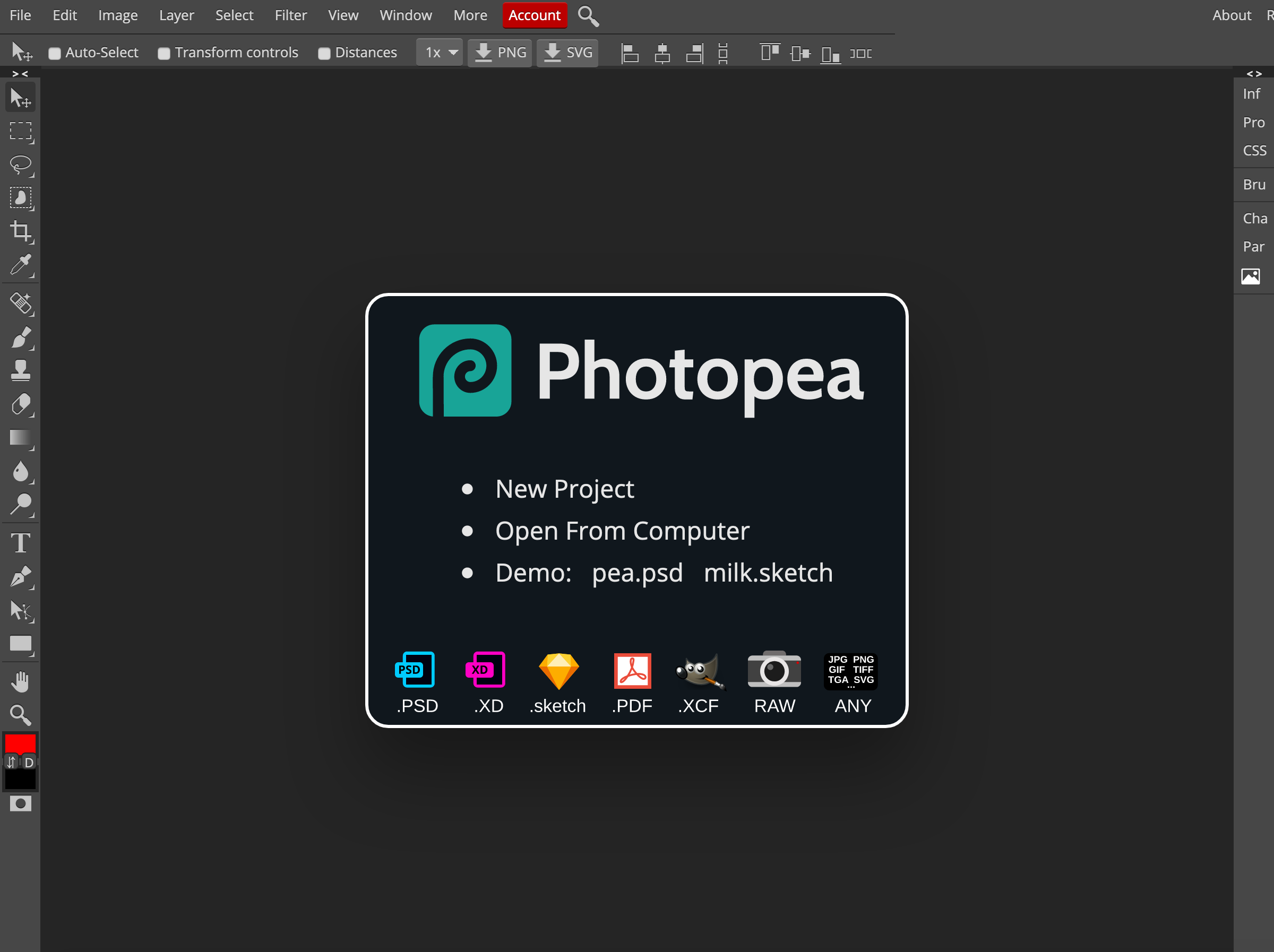Image resolution: width=1274 pixels, height=952 pixels.
Task: Collapse the left toolbar with arrows
Action: [20, 74]
